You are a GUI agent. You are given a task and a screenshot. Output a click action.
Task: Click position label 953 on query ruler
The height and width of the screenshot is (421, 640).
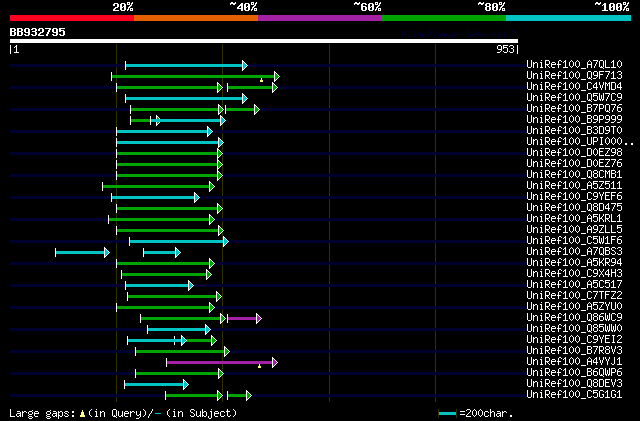(505, 49)
